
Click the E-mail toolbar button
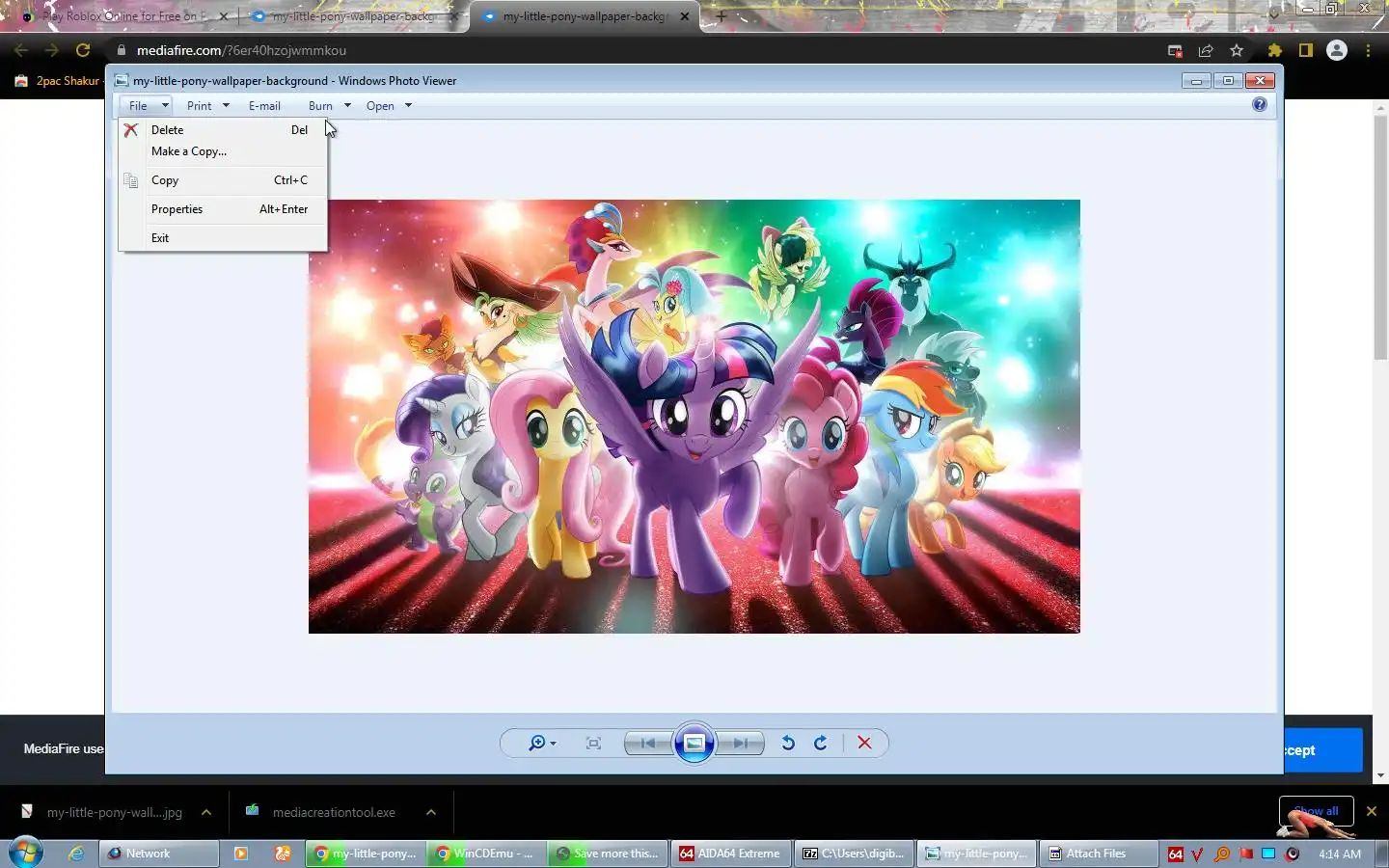coord(264,105)
